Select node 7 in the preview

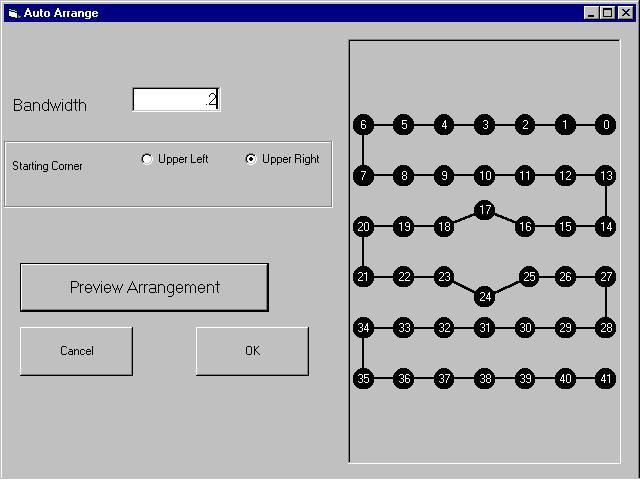click(x=363, y=176)
